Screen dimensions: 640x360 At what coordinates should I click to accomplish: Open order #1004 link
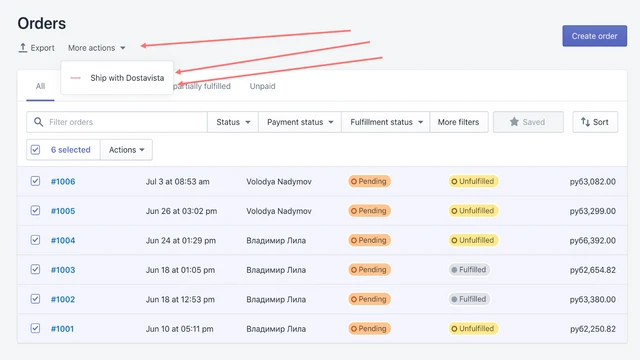pos(63,240)
